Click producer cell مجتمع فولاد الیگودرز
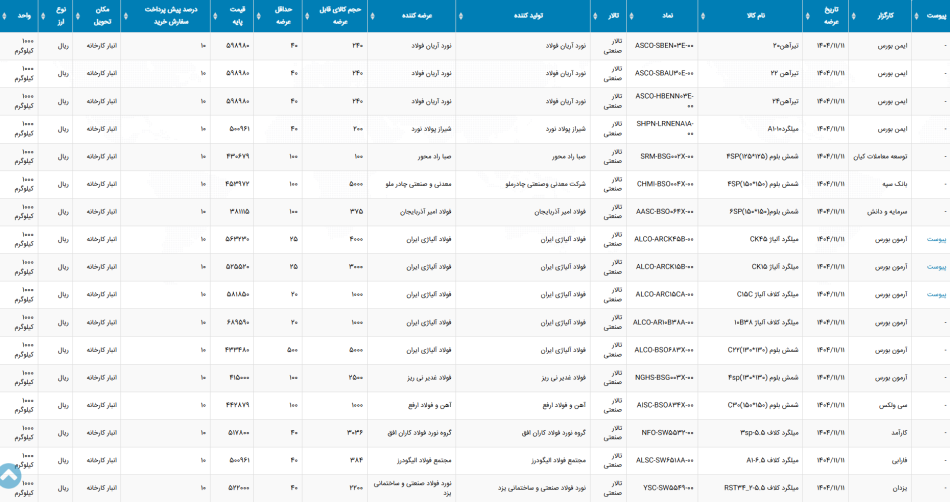The height and width of the screenshot is (502, 950). [558, 461]
